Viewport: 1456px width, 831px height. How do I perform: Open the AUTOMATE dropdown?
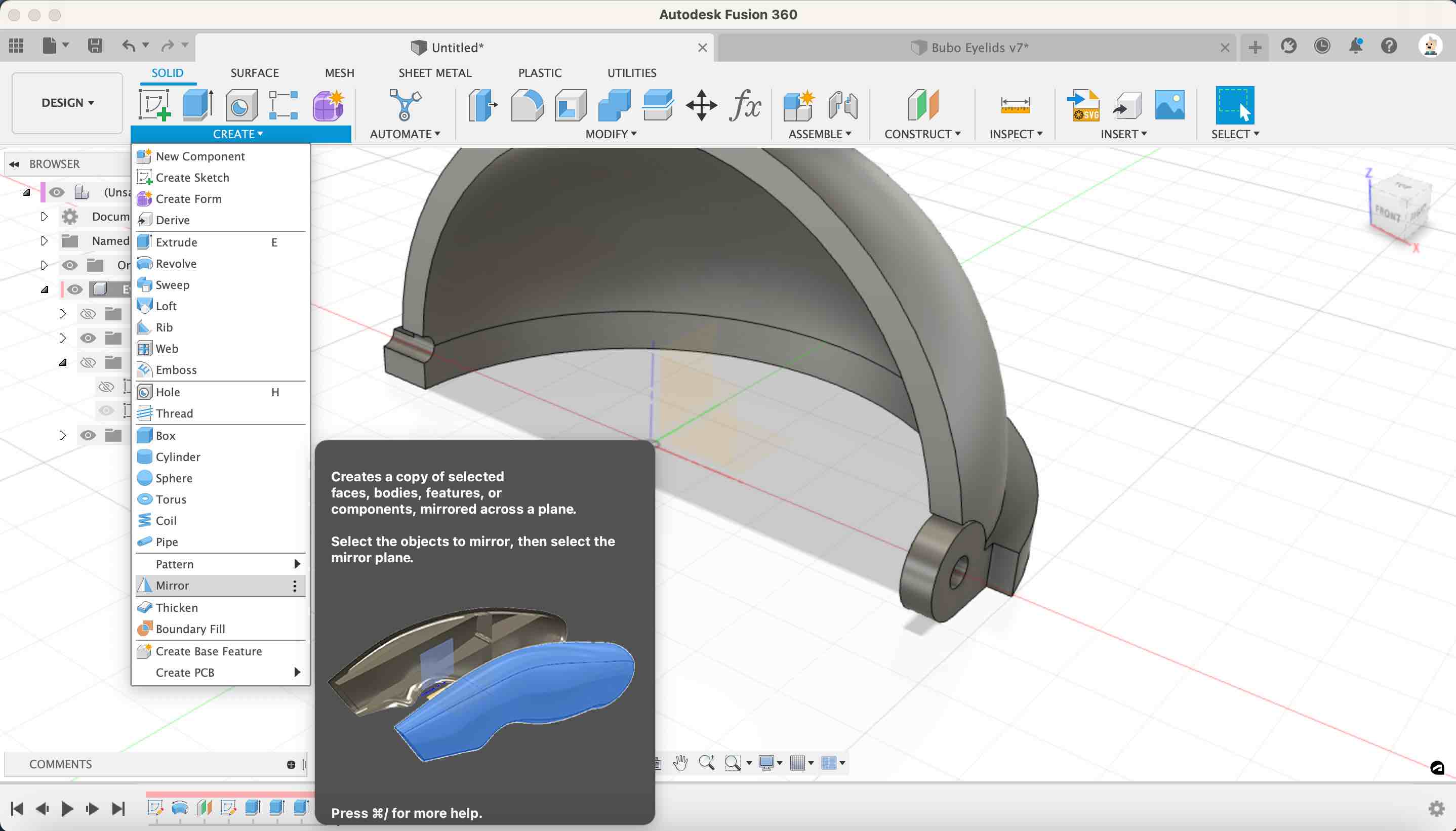pos(405,134)
